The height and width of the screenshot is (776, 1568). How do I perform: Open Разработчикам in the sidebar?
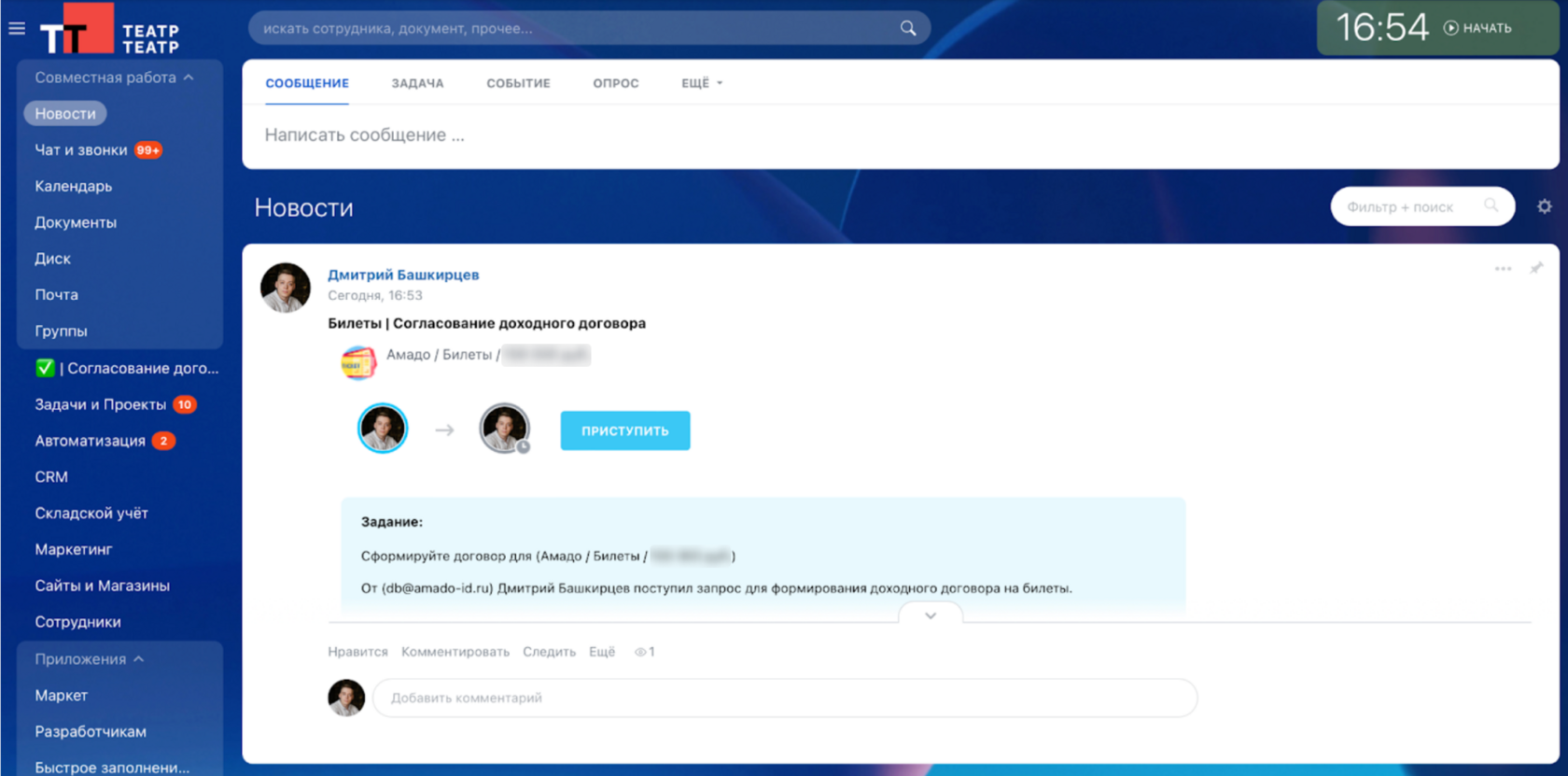(91, 731)
